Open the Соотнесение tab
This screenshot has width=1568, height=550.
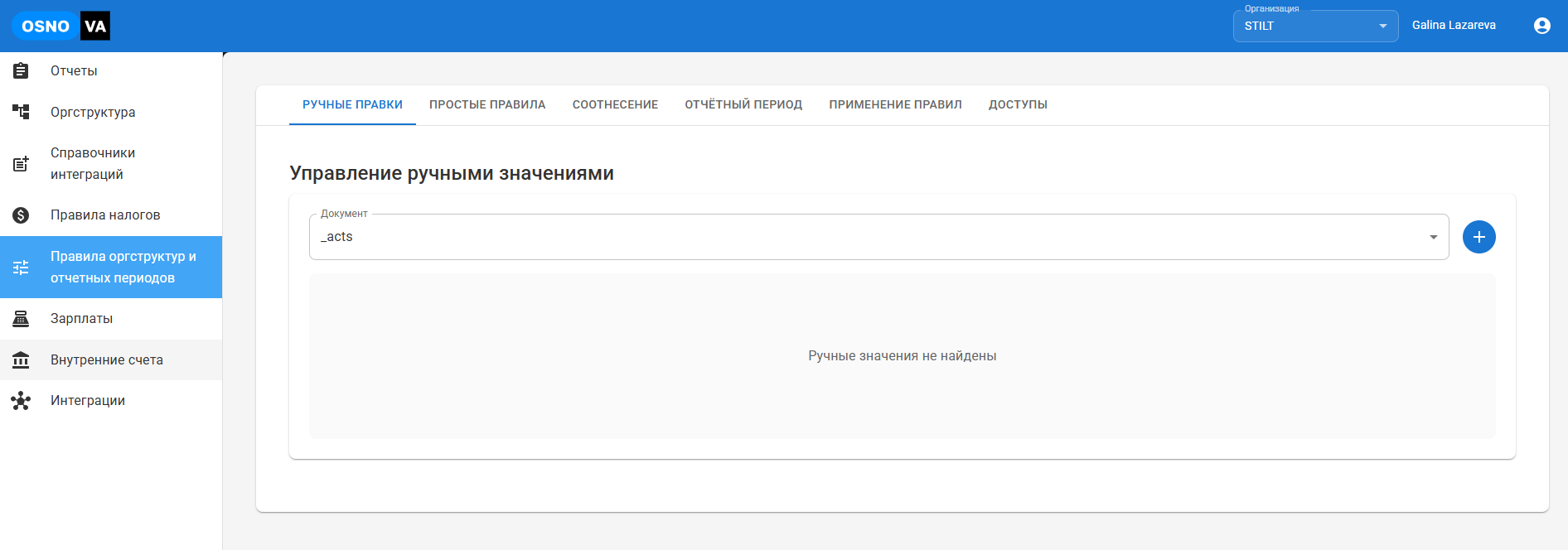pyautogui.click(x=615, y=105)
